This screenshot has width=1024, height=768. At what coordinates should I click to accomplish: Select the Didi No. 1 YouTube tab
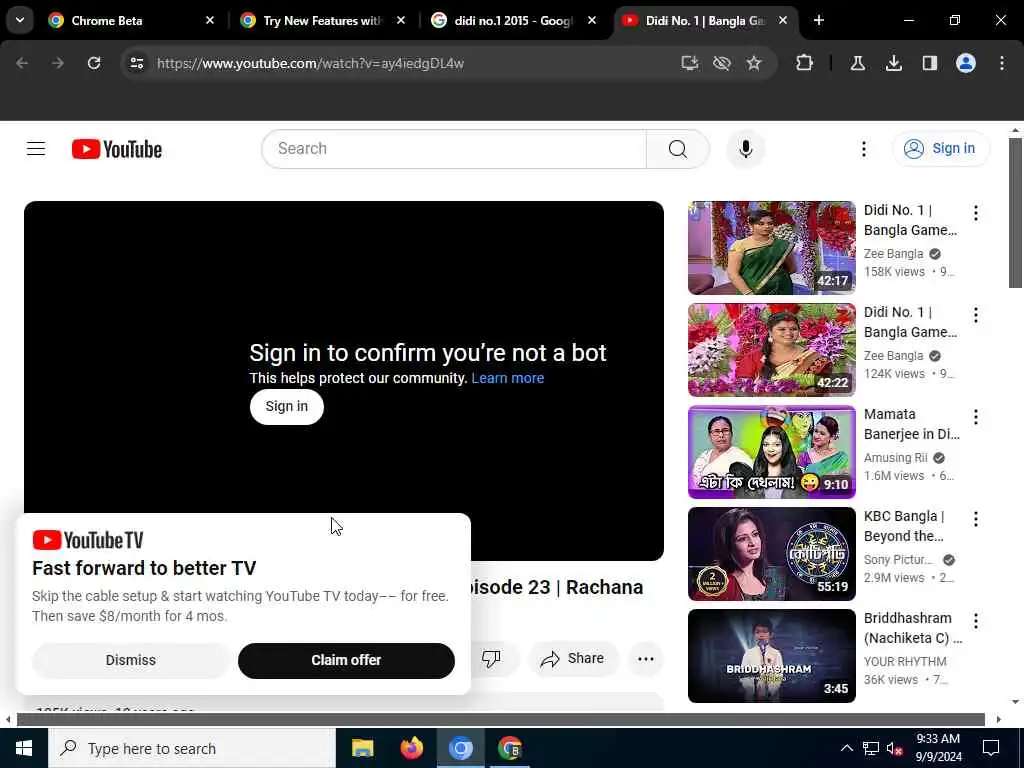tap(705, 20)
